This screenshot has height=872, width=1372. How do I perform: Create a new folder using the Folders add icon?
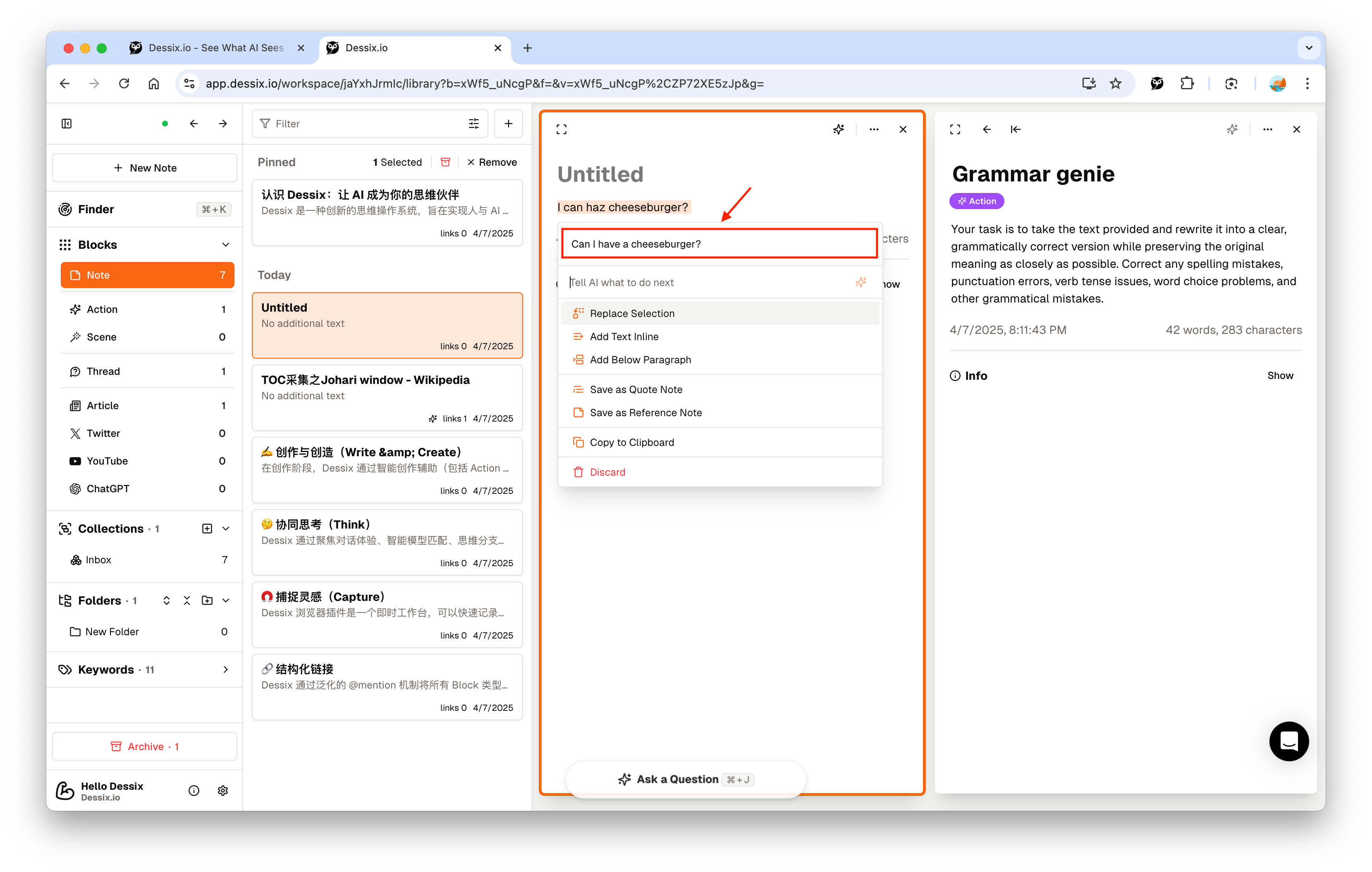(x=207, y=600)
